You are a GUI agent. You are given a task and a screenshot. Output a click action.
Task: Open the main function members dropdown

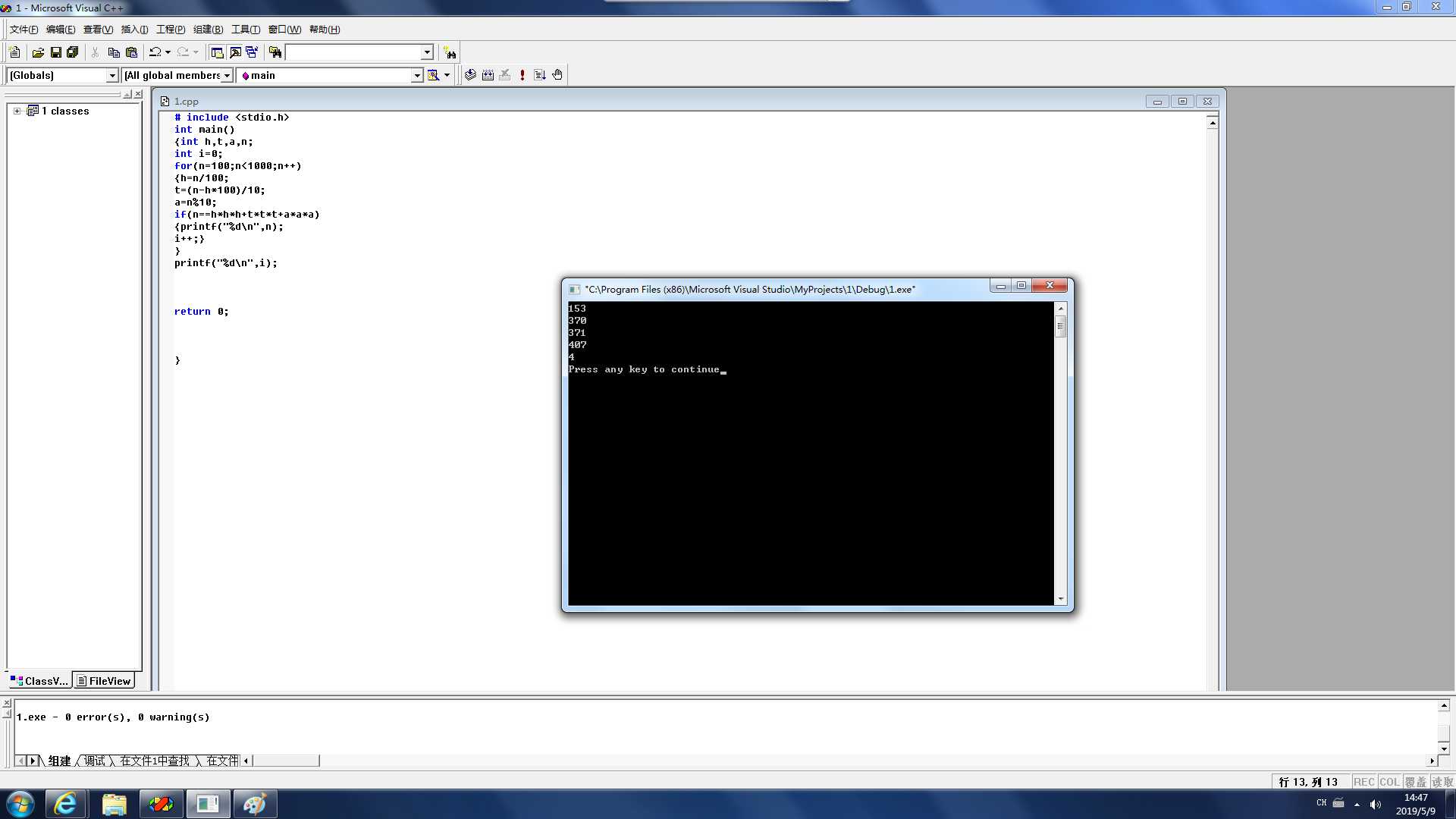(x=416, y=75)
